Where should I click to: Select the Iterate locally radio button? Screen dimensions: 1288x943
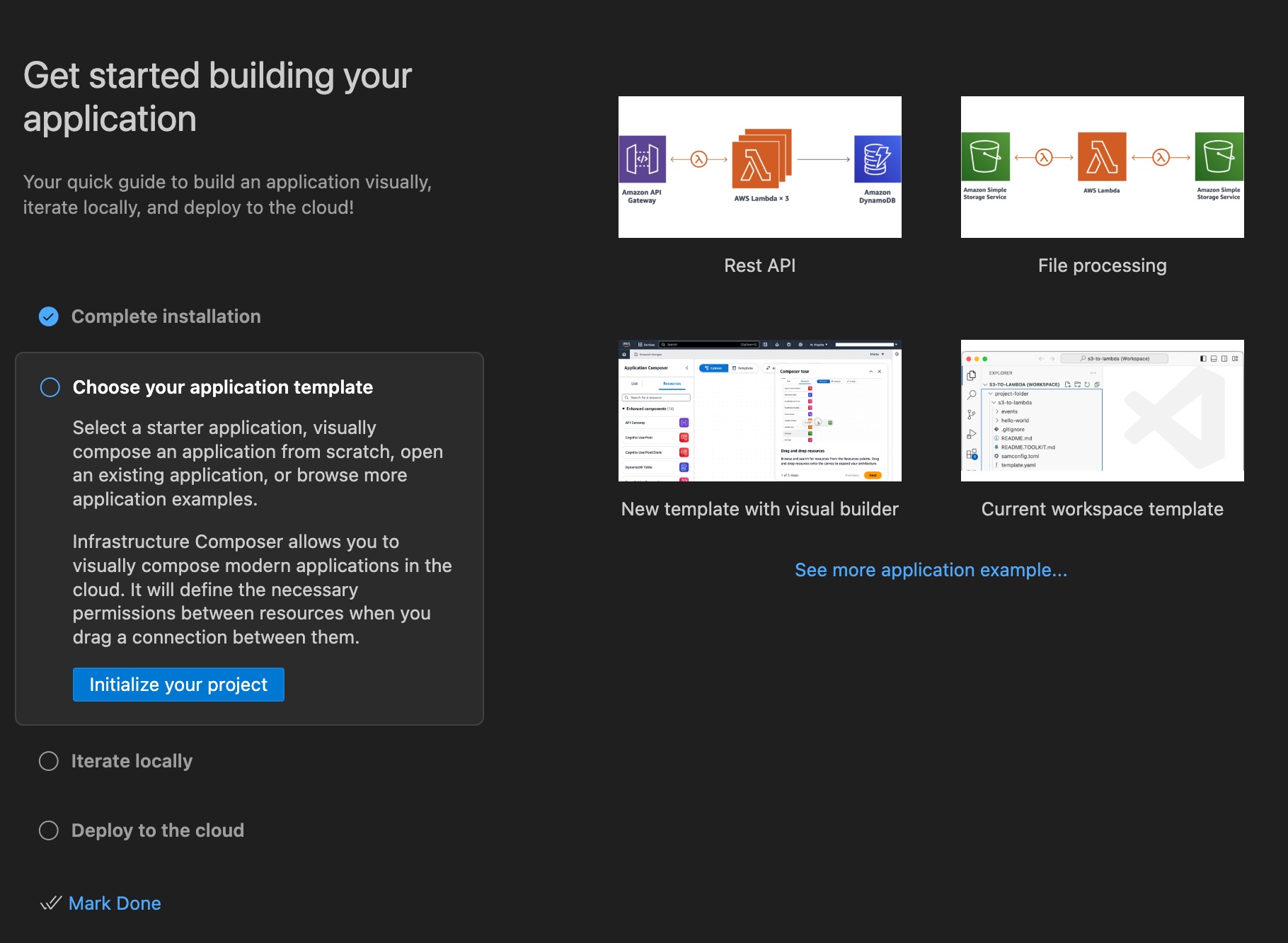coord(48,760)
